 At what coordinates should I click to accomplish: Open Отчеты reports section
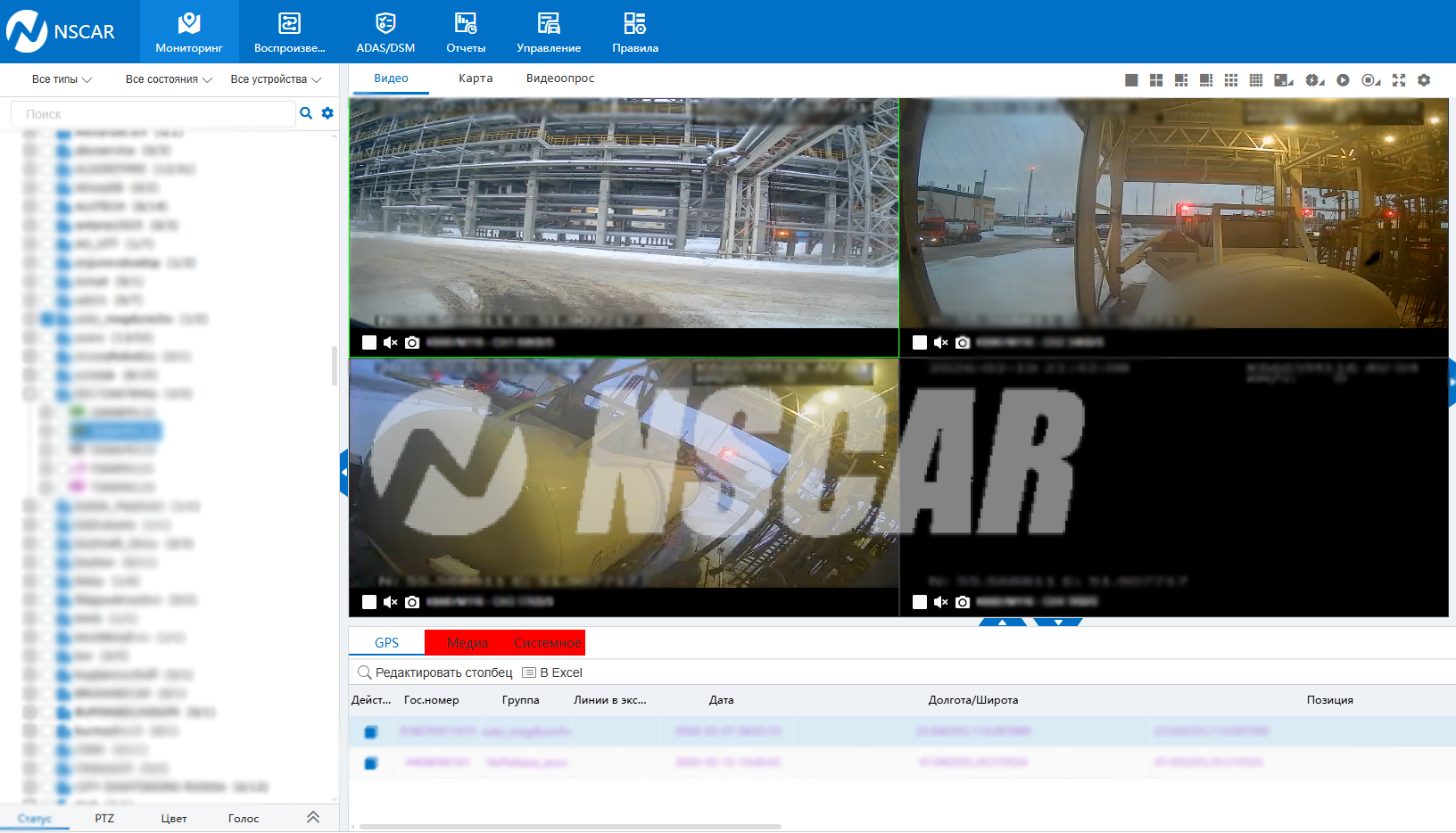(466, 31)
